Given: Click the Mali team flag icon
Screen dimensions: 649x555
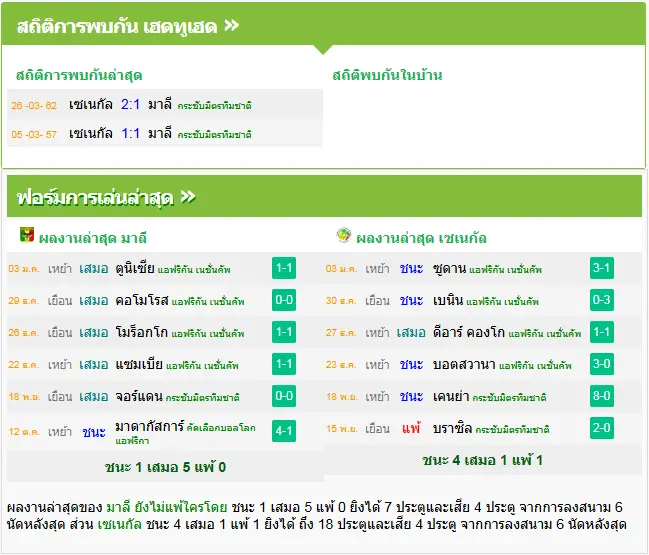Looking at the screenshot, I should click(27, 235).
